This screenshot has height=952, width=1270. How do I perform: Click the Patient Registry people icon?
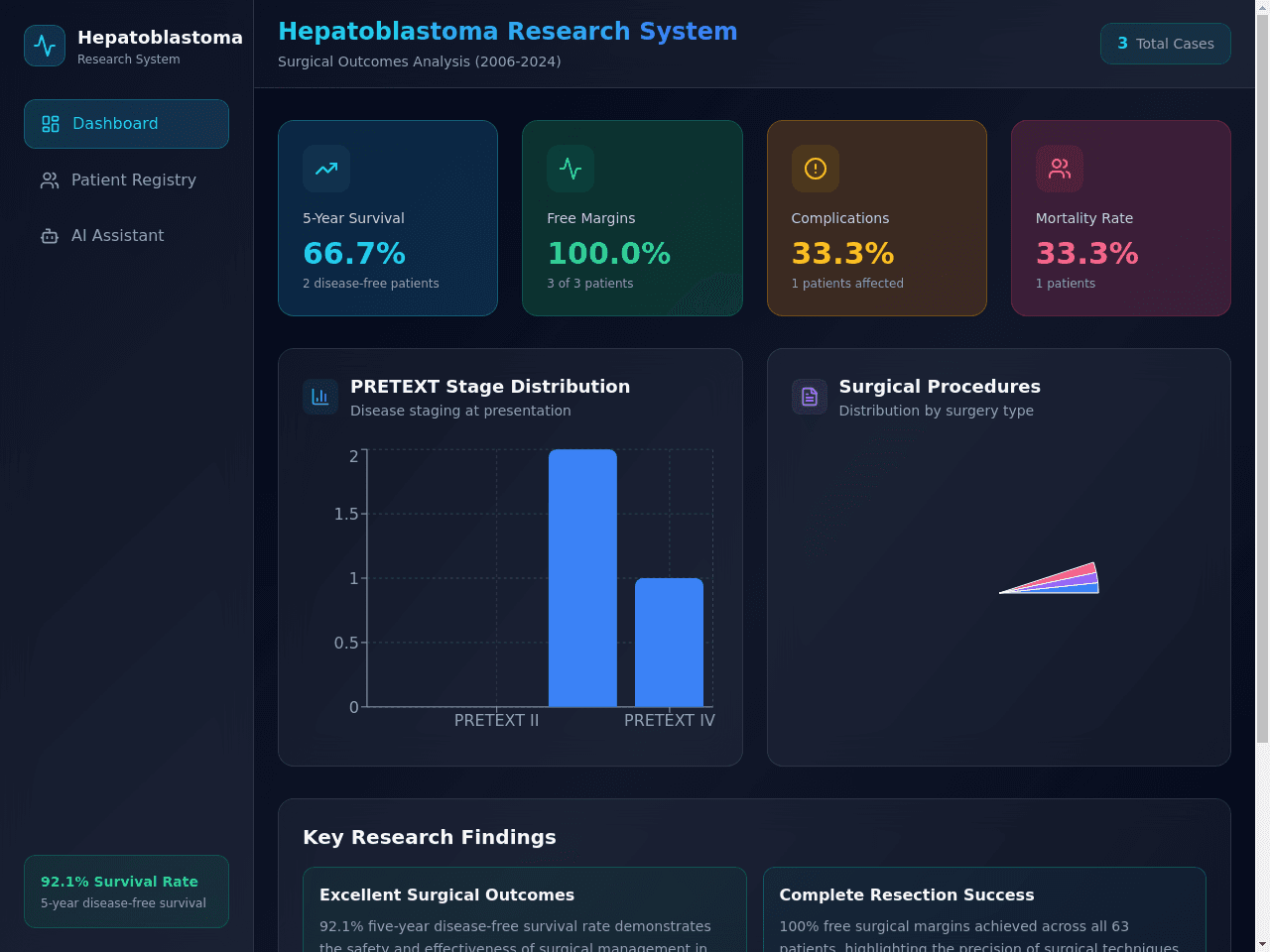point(50,180)
